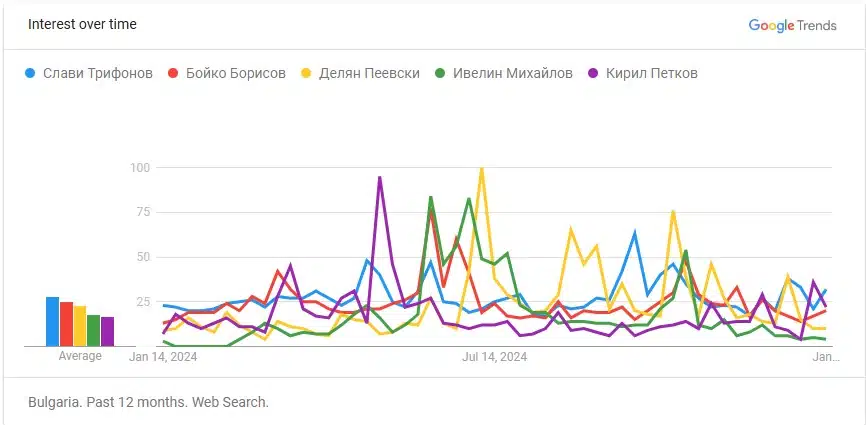866x425 pixels.
Task: Click the red average bar
Action: coord(66,324)
